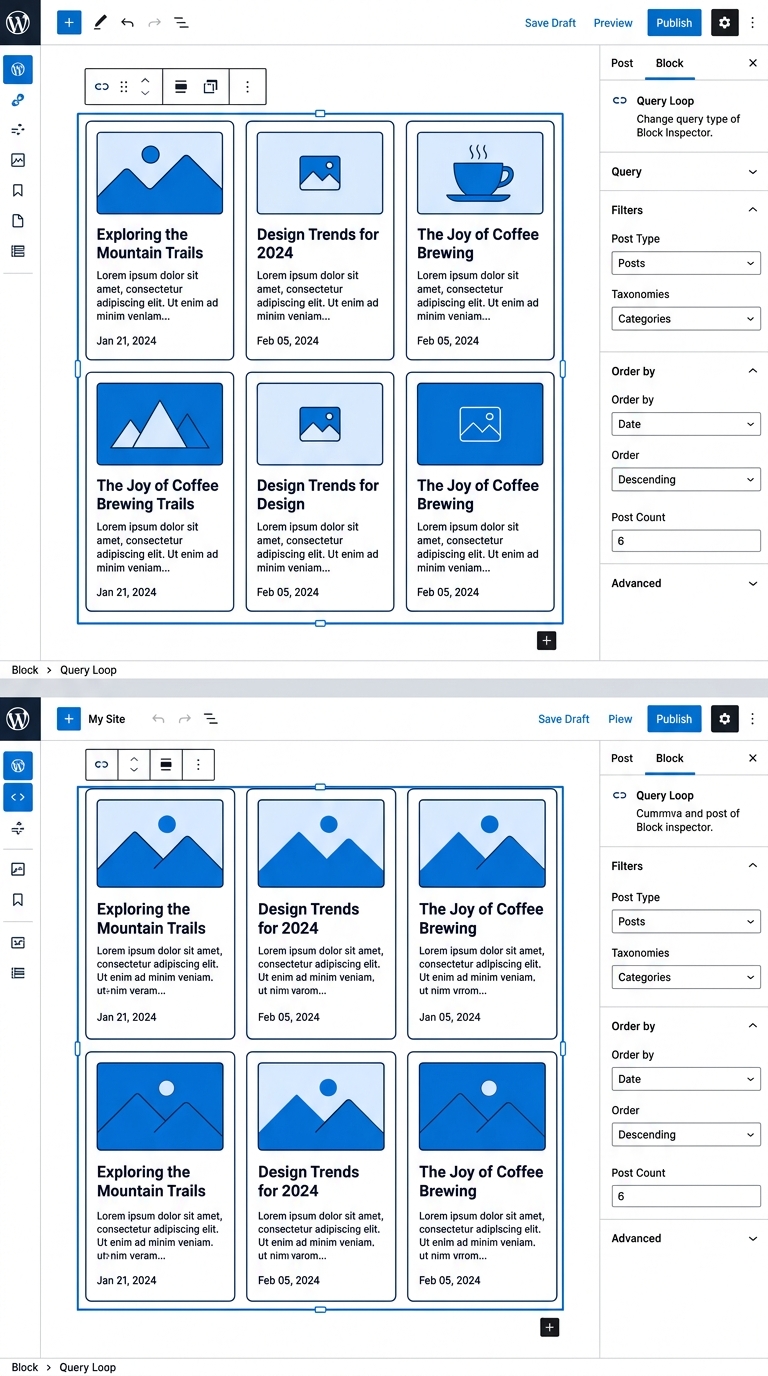768x1376 pixels.
Task: Click the replace layout icon in top block toolbar
Action: (x=210, y=87)
